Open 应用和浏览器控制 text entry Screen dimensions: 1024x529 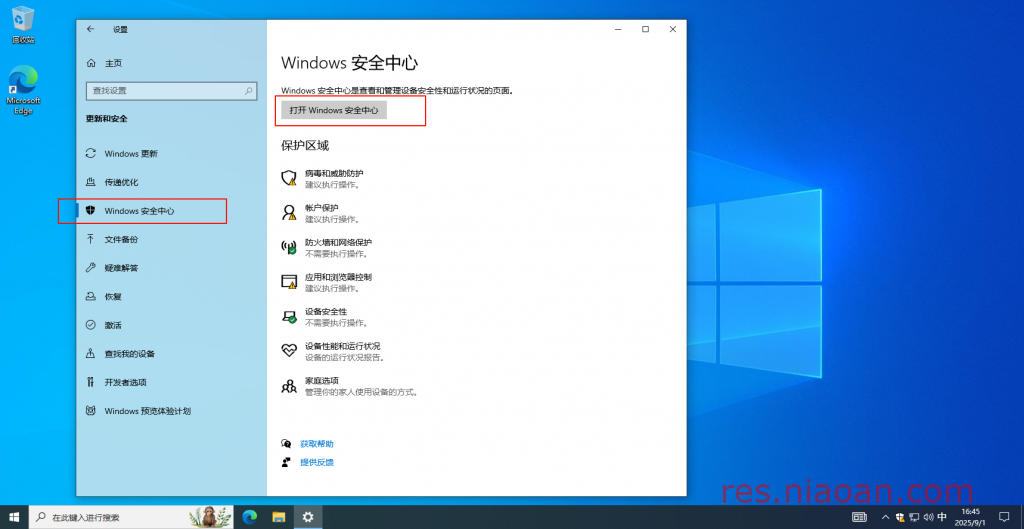pyautogui.click(x=338, y=277)
